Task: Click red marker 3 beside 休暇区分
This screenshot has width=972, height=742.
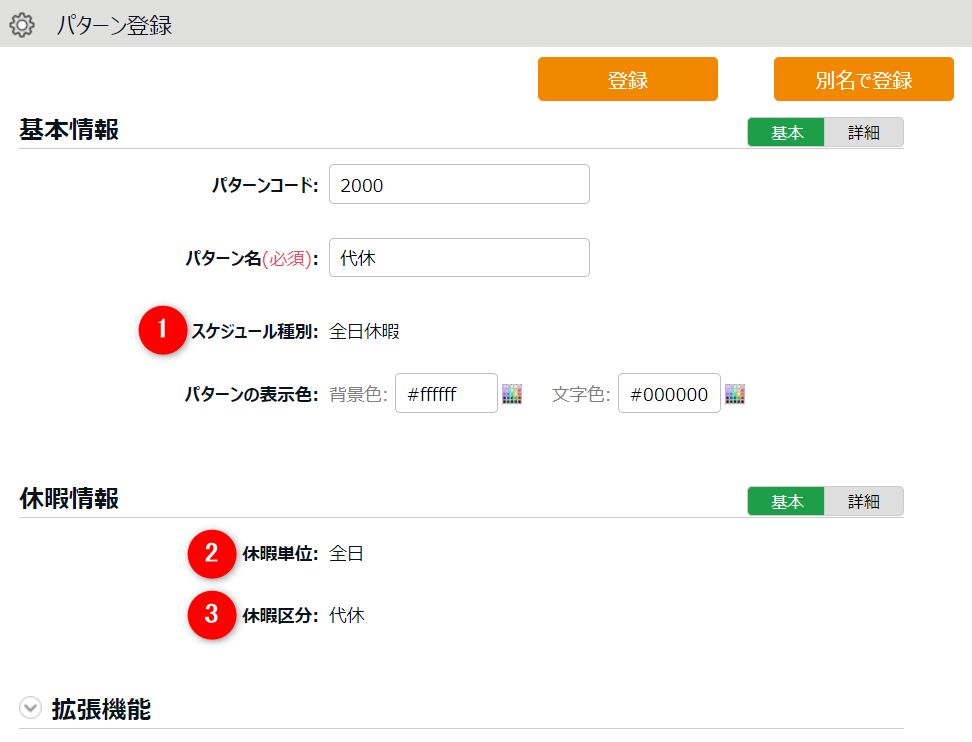Action: pos(211,614)
